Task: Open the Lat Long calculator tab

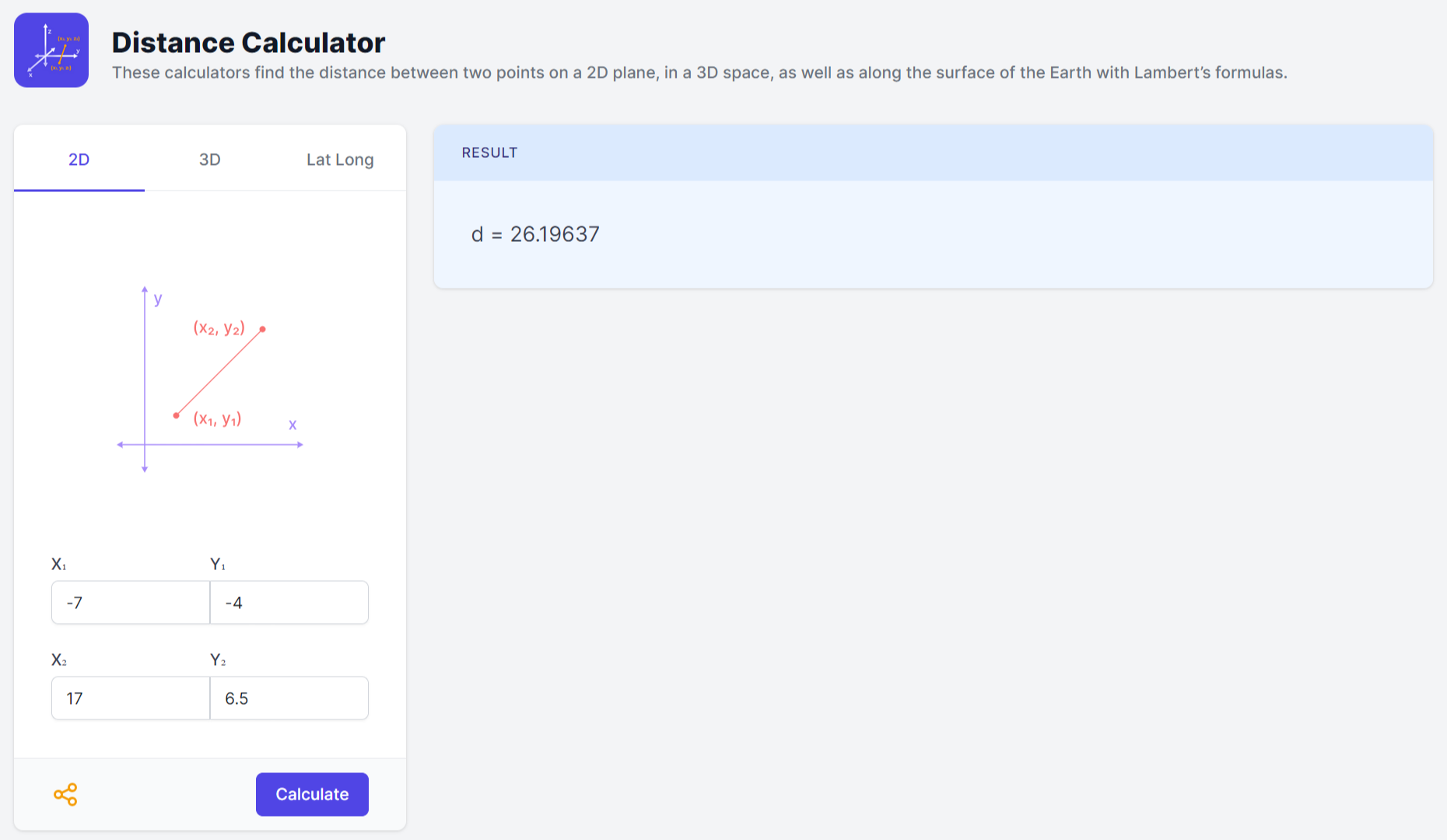Action: pyautogui.click(x=340, y=159)
